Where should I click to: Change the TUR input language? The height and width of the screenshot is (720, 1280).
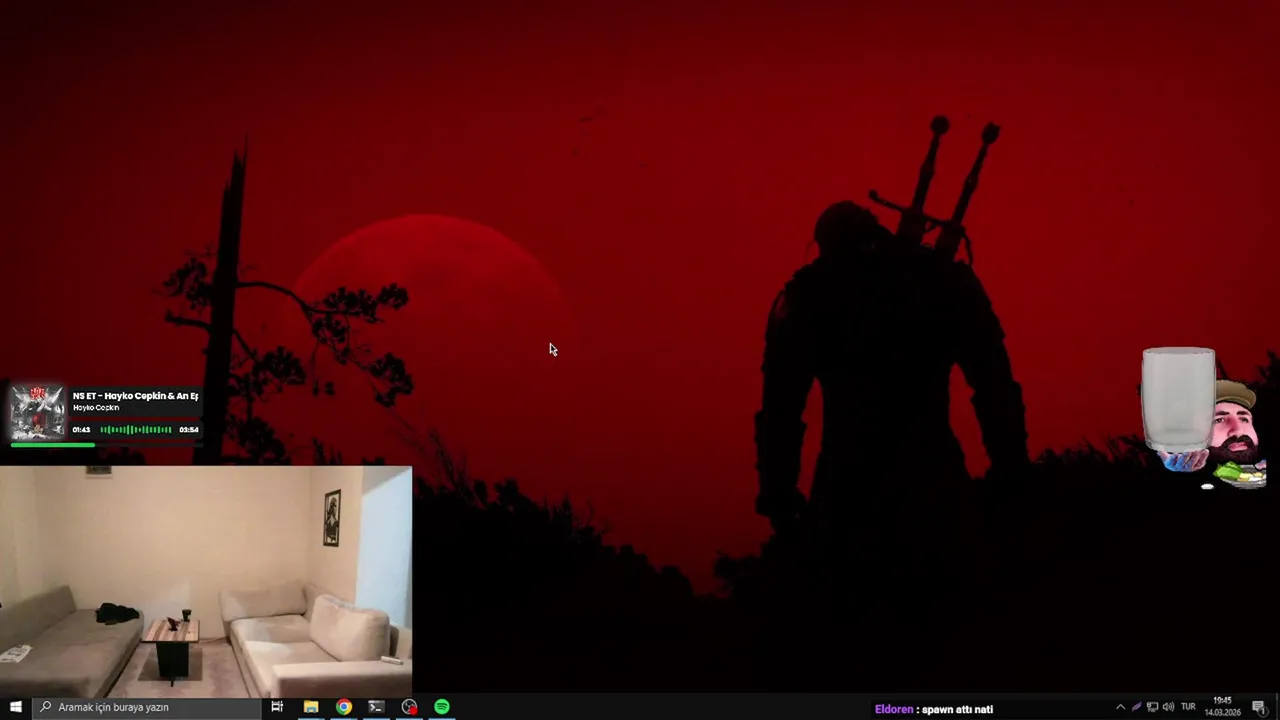pos(1188,707)
